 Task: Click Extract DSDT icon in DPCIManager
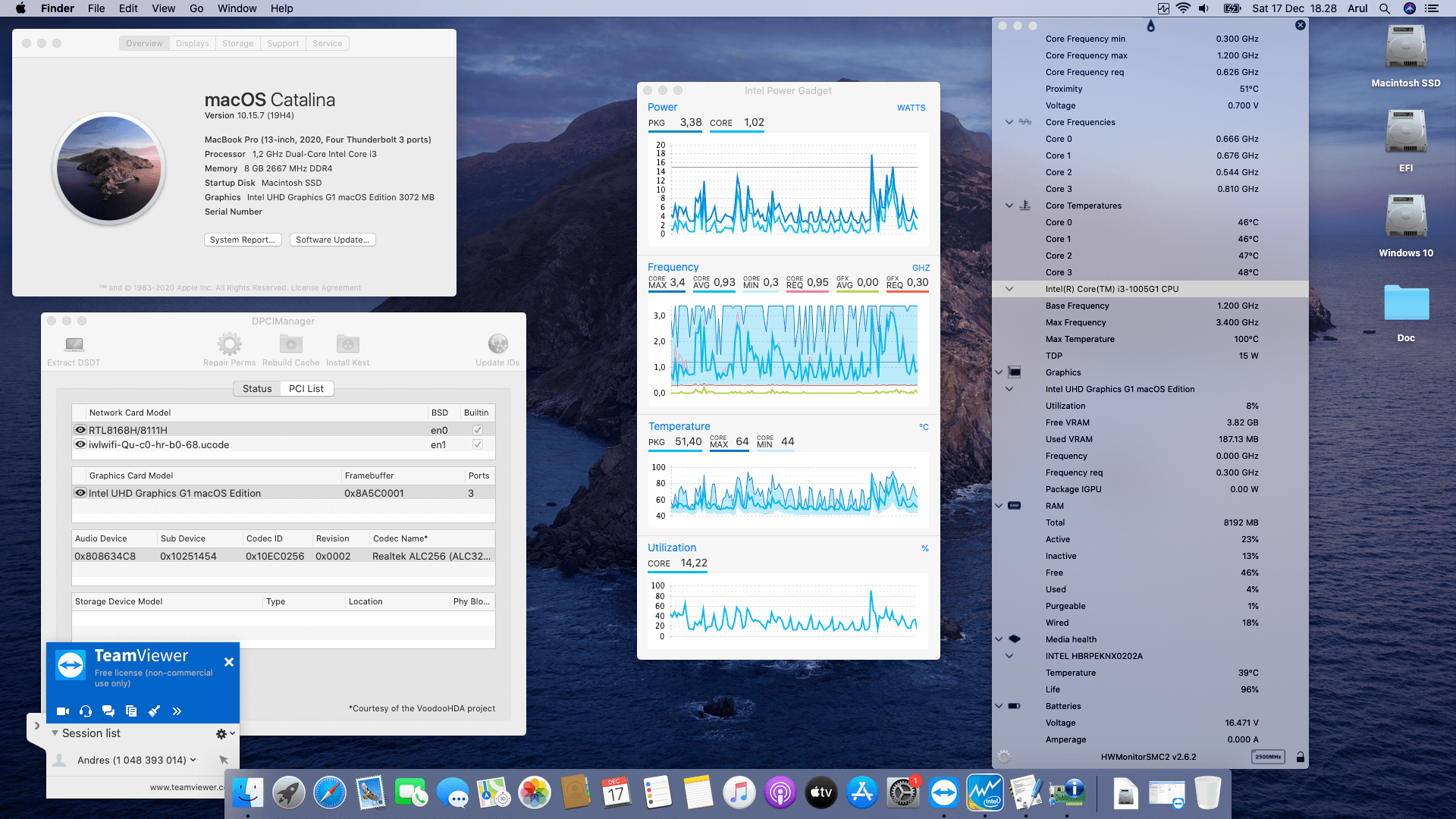[74, 345]
